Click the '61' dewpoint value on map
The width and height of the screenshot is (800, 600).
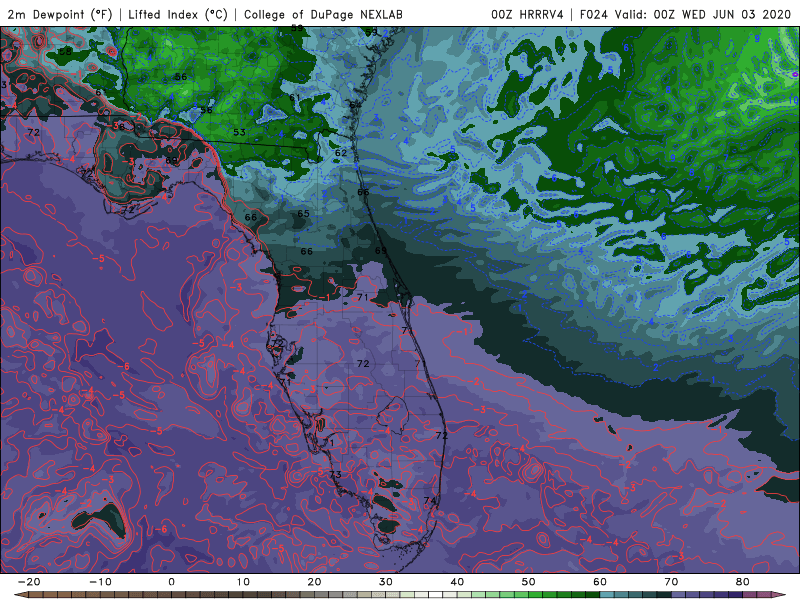(294, 97)
